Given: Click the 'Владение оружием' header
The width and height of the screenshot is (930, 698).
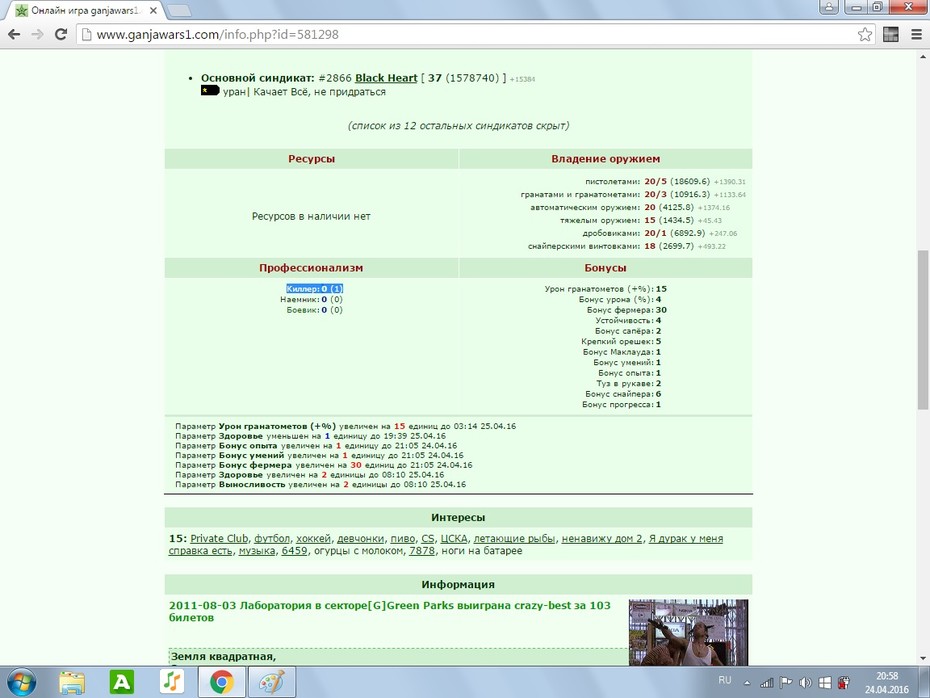Looking at the screenshot, I should [605, 159].
